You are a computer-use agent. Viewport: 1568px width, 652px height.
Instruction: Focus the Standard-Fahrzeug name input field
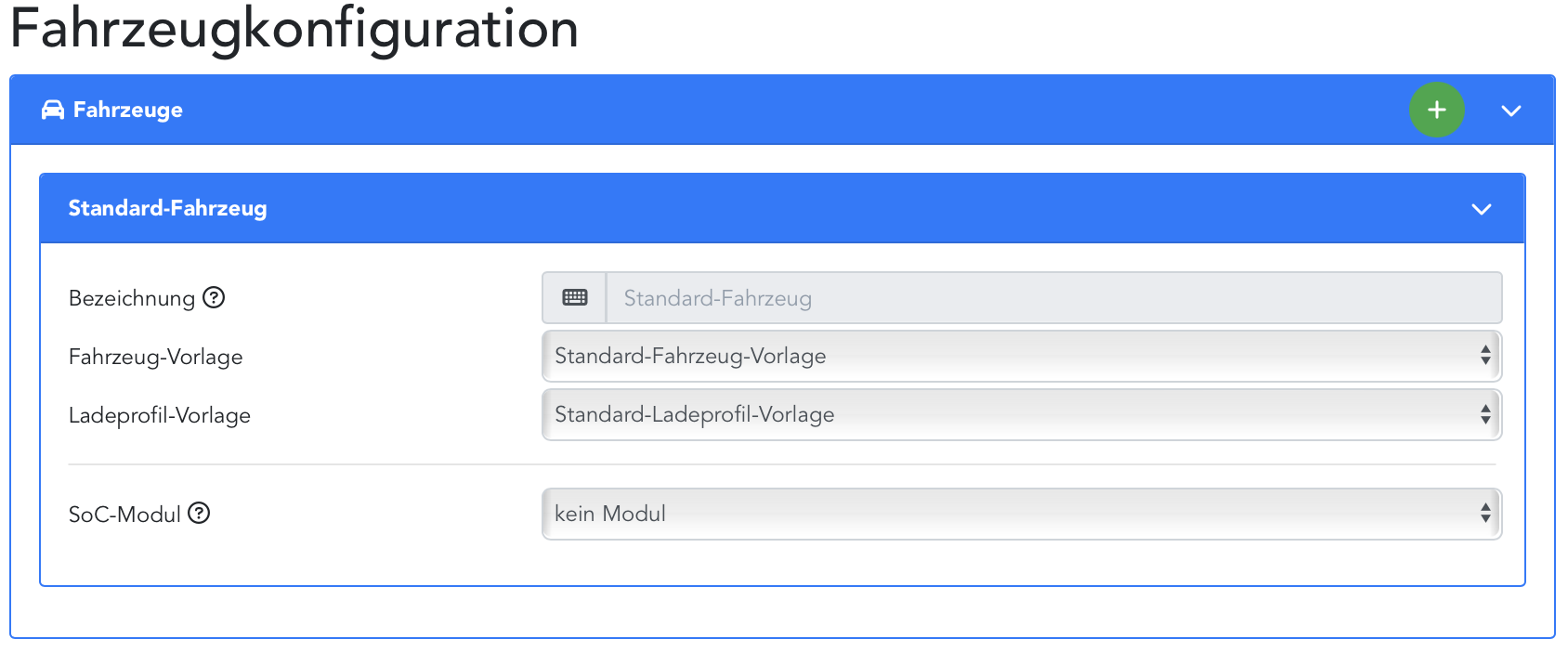[1052, 298]
